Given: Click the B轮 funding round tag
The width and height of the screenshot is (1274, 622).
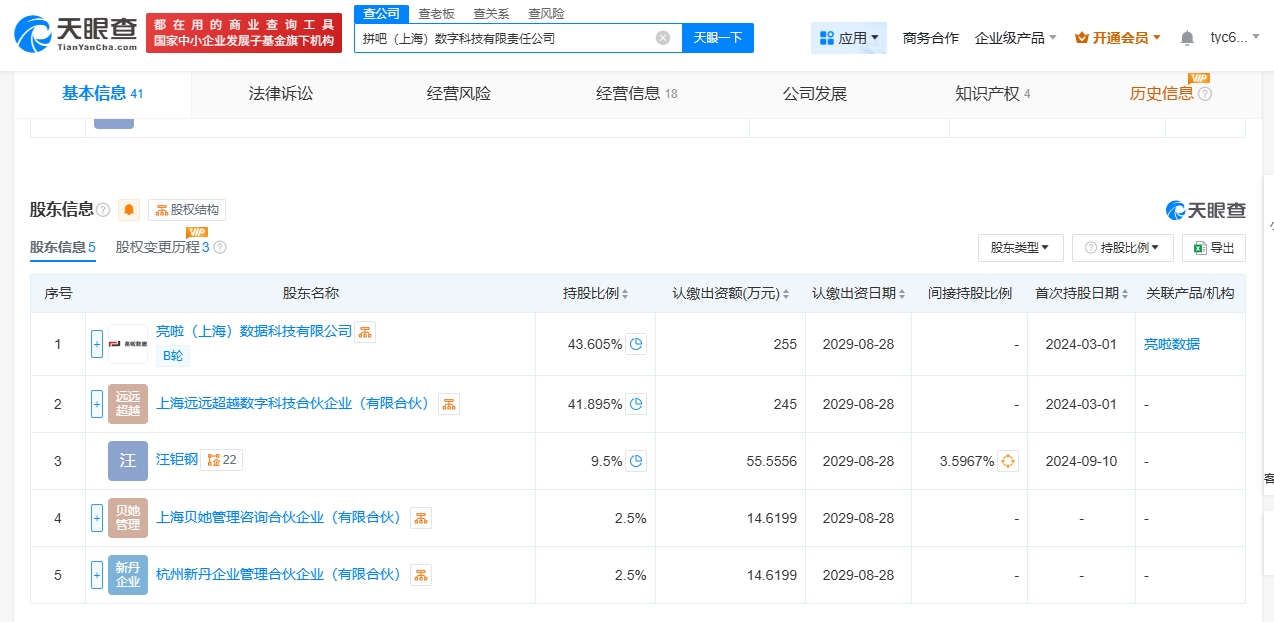Looking at the screenshot, I should [173, 356].
